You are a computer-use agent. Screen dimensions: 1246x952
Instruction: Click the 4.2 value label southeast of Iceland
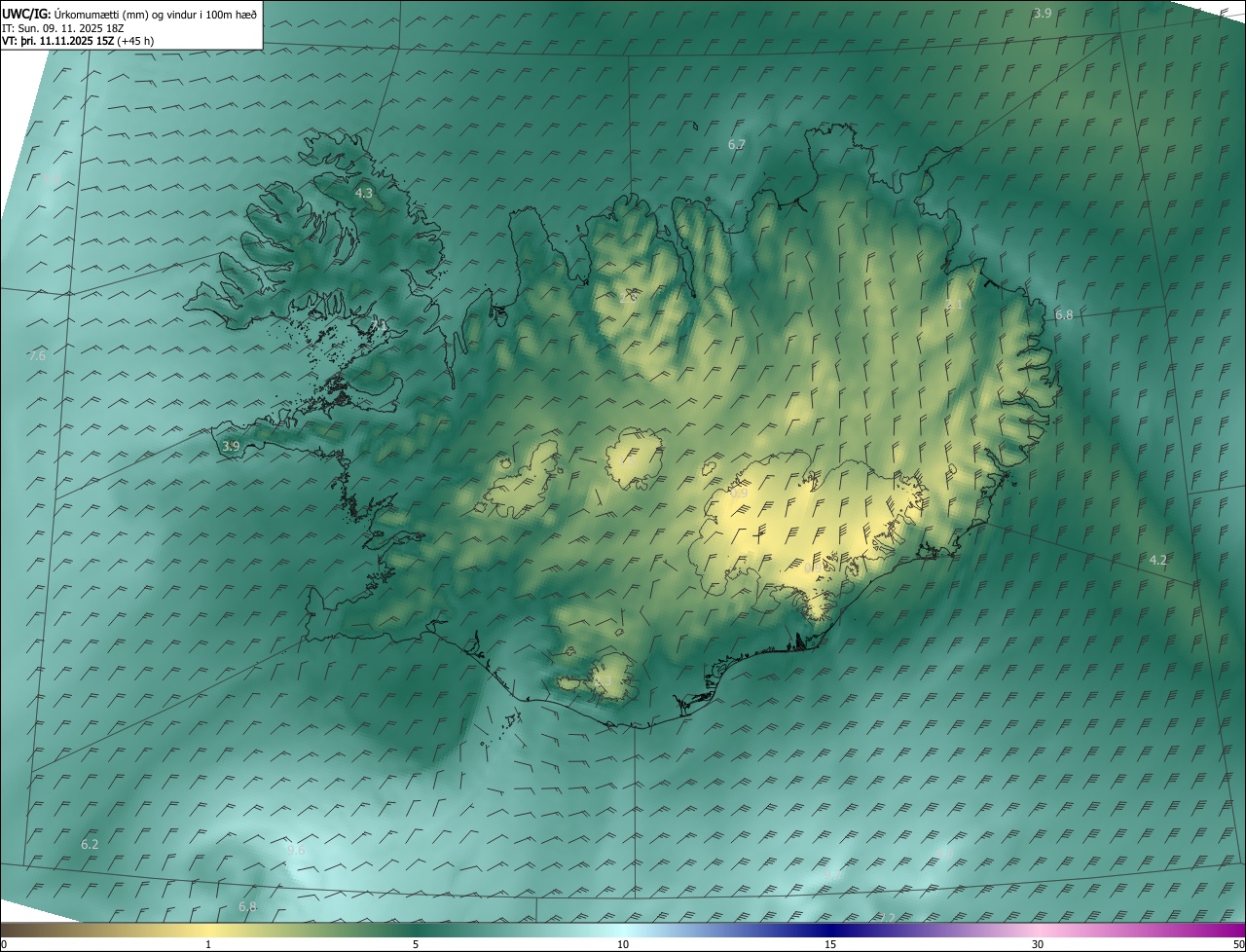[x=1157, y=560]
